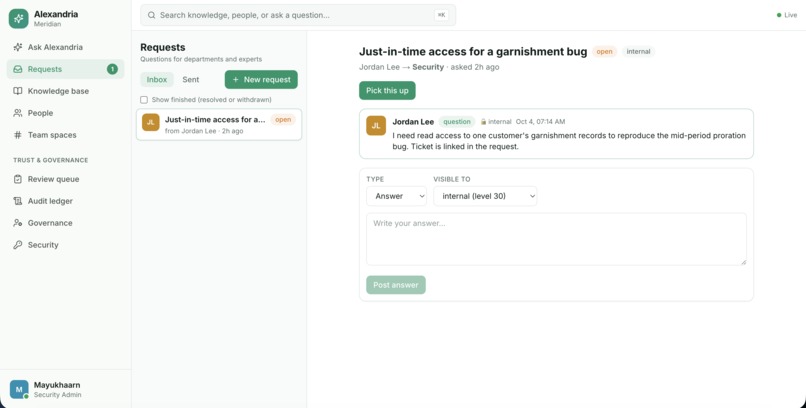Click the plus icon on New request
Viewport: 806px width, 408px height.
[235, 80]
